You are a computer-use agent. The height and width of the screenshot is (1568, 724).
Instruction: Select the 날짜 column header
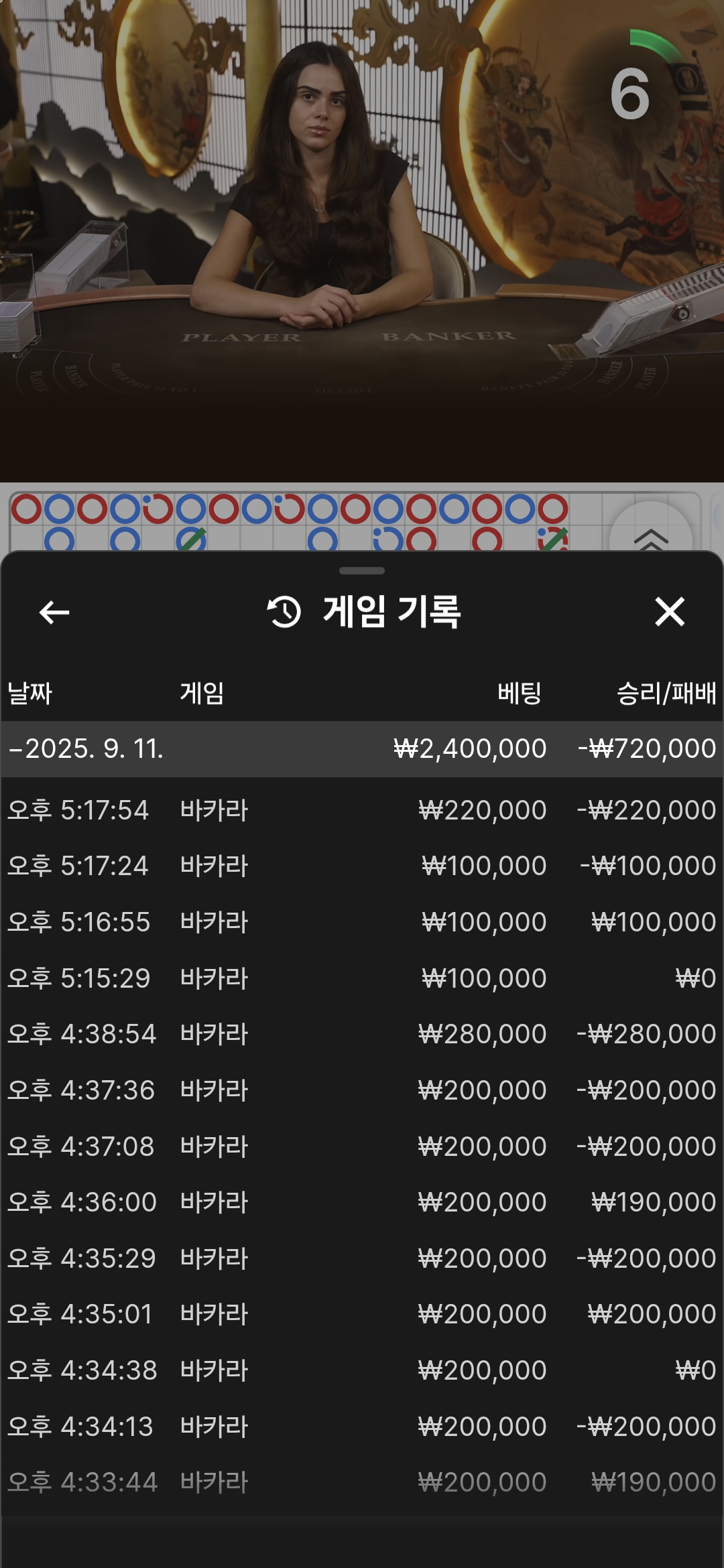click(x=29, y=693)
